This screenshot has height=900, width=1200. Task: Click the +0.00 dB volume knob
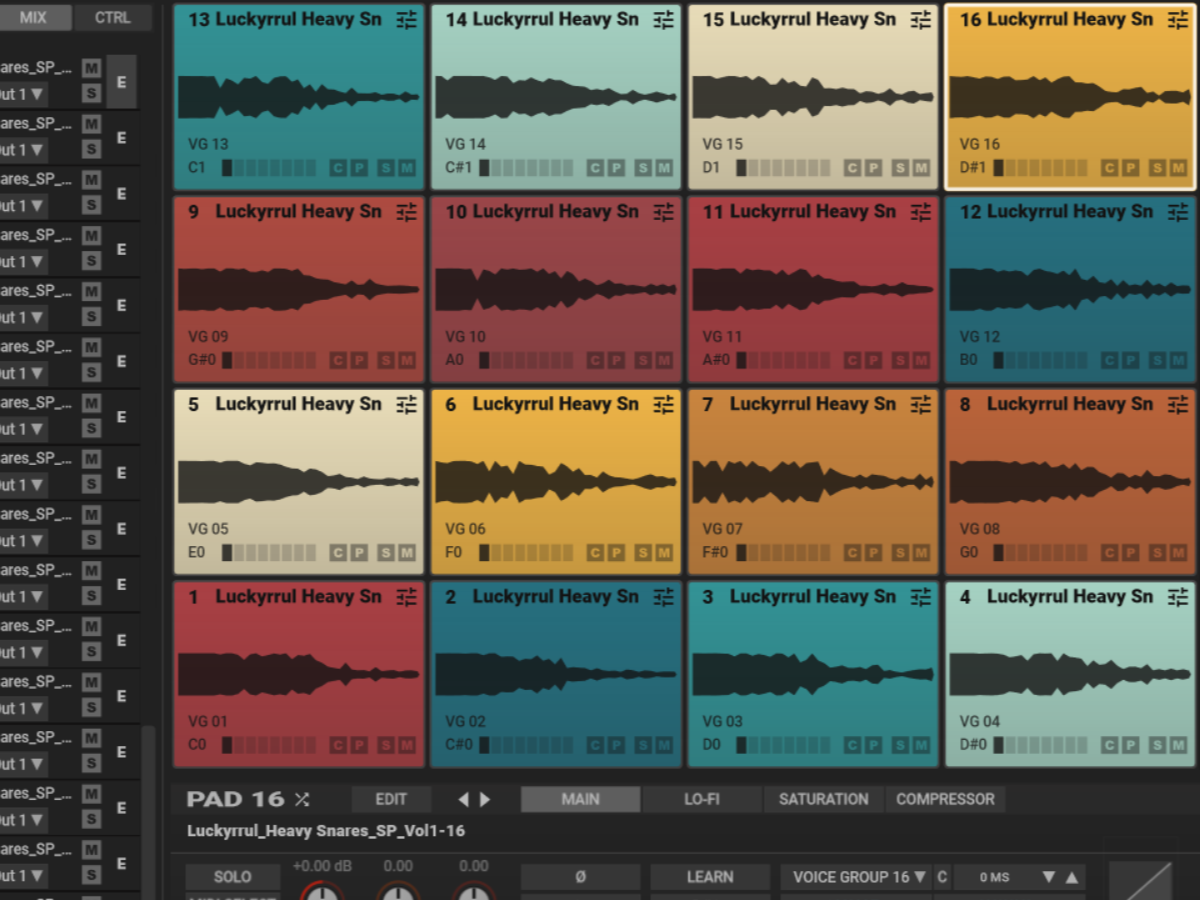[322, 890]
